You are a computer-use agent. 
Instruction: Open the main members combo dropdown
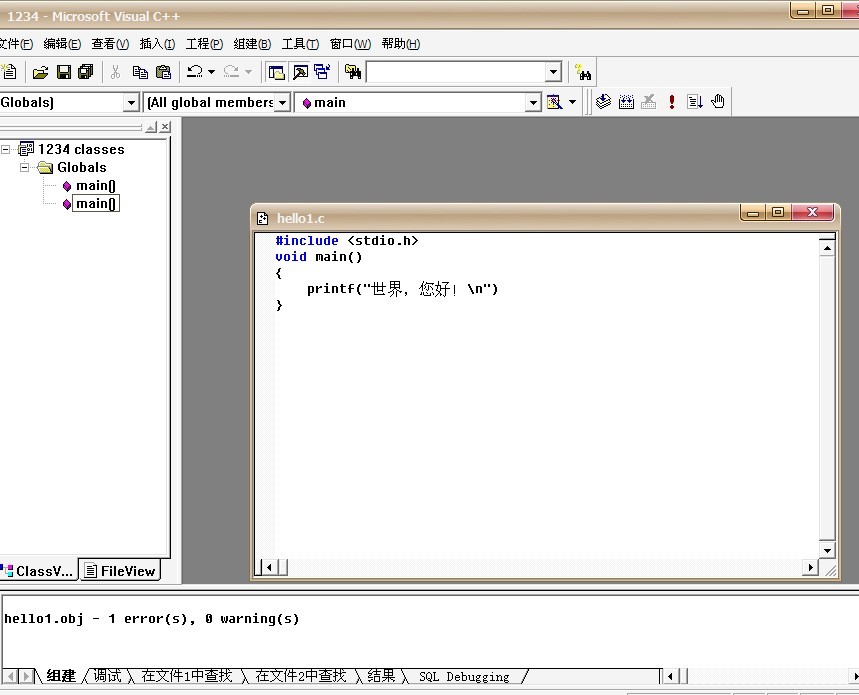533,102
